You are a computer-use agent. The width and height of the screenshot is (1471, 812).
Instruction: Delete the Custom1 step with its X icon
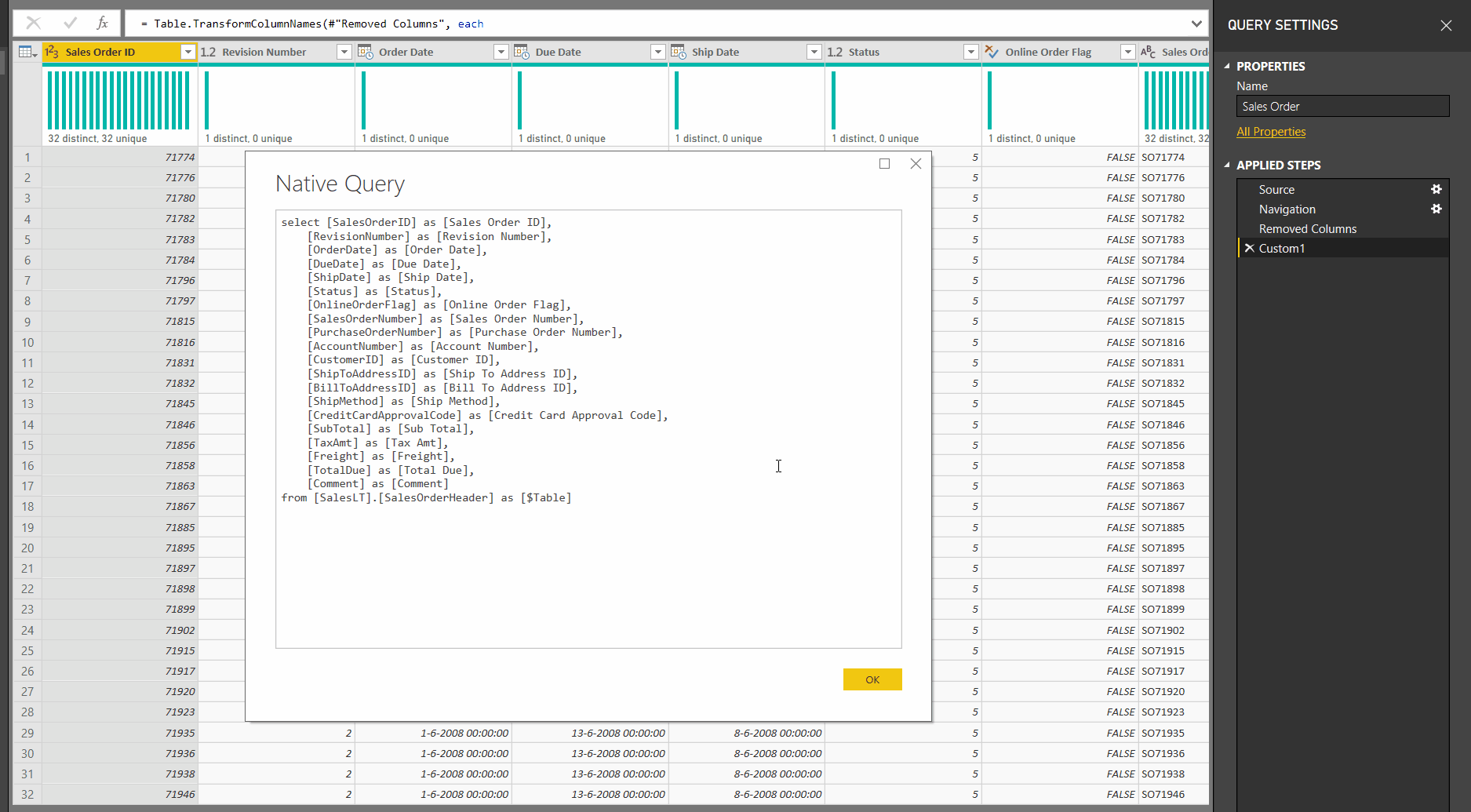coord(1249,248)
